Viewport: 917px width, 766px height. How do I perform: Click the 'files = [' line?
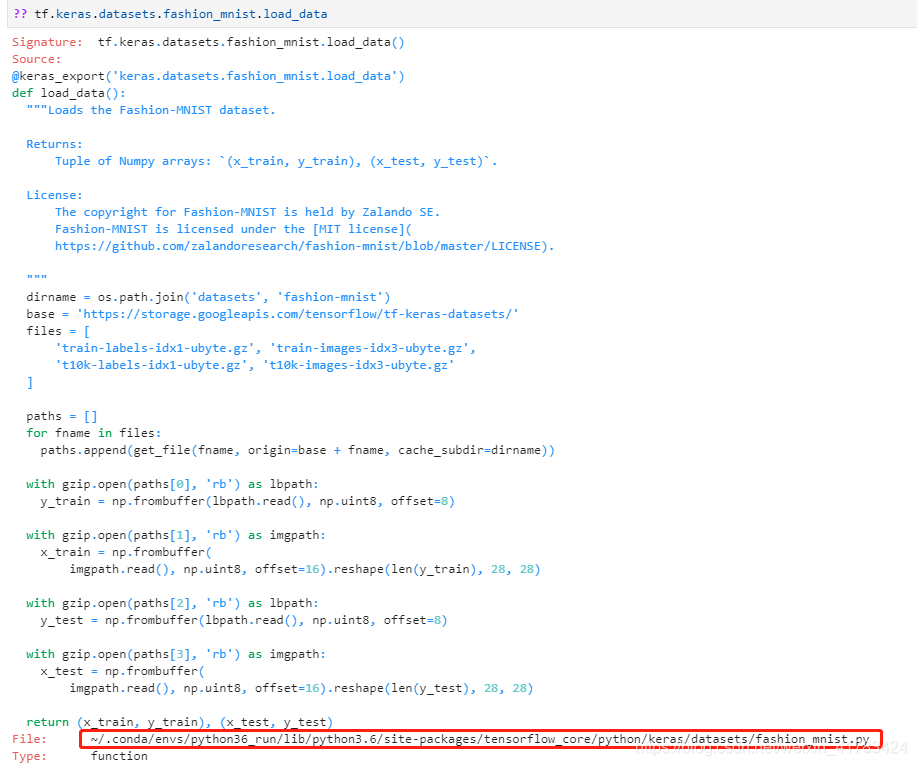(x=58, y=331)
